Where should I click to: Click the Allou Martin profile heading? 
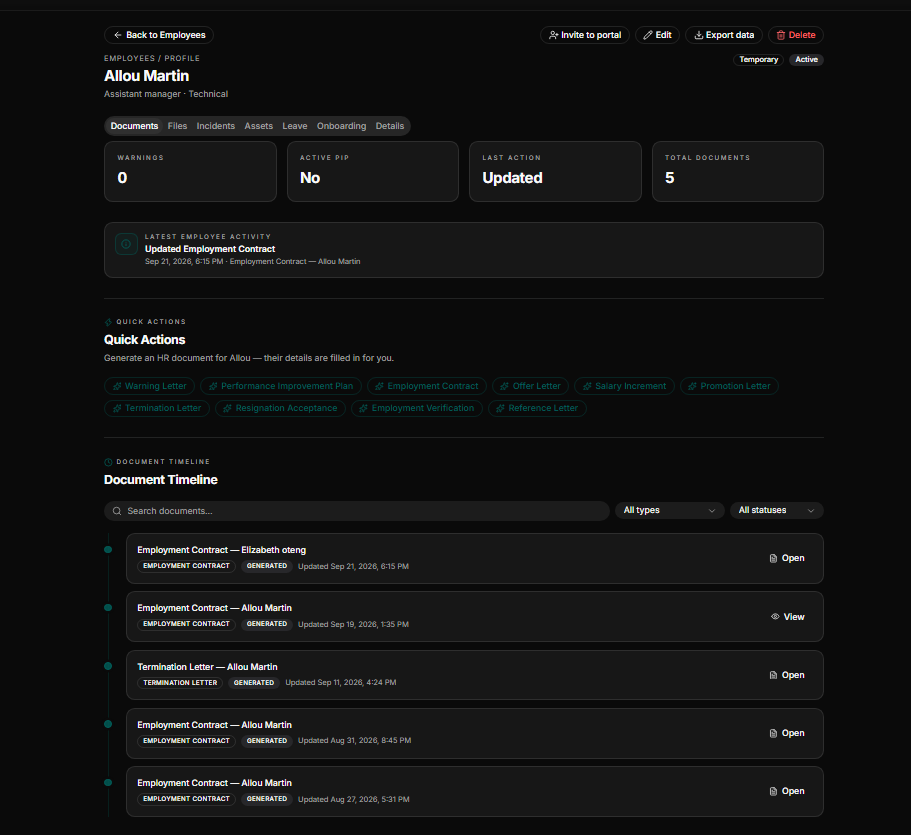(146, 76)
